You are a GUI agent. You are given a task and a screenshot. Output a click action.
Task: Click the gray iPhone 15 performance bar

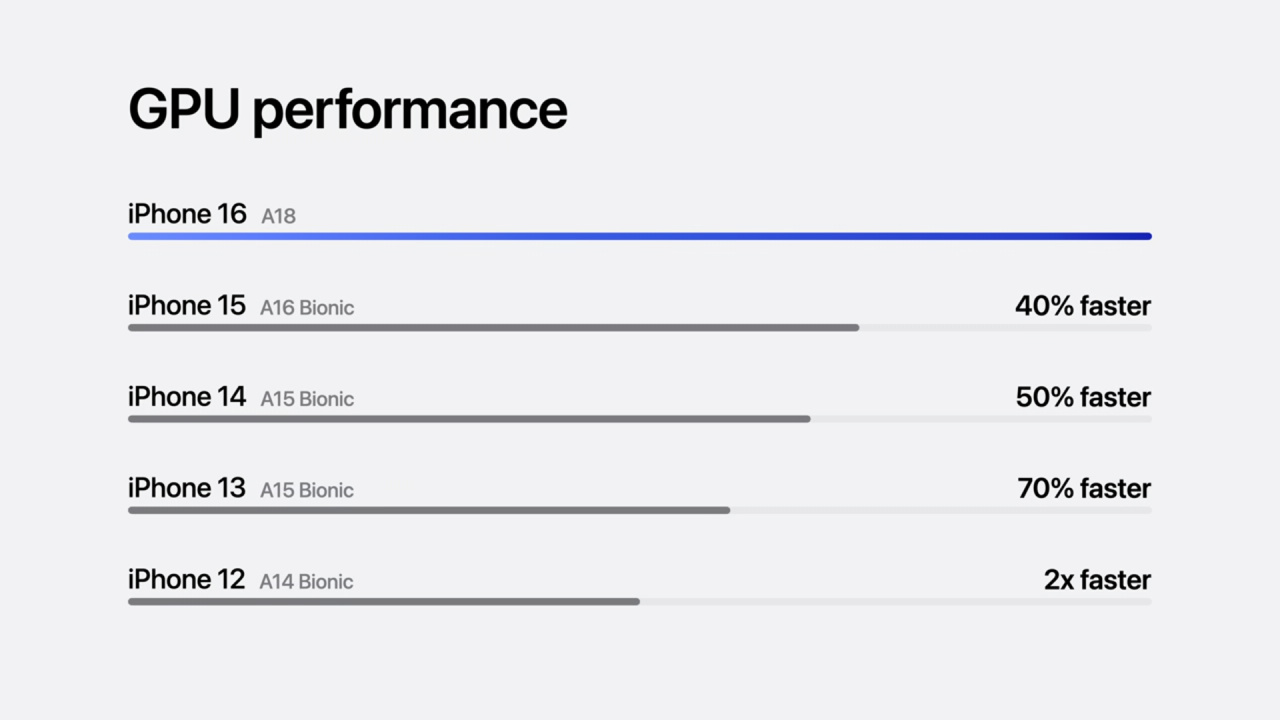pos(493,328)
